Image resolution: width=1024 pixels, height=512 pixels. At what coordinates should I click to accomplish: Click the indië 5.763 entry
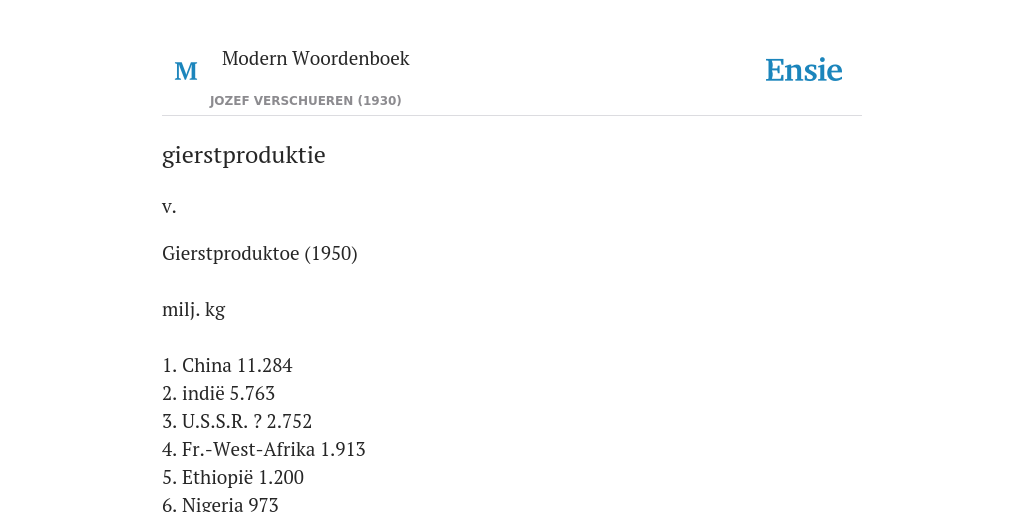[x=219, y=394]
